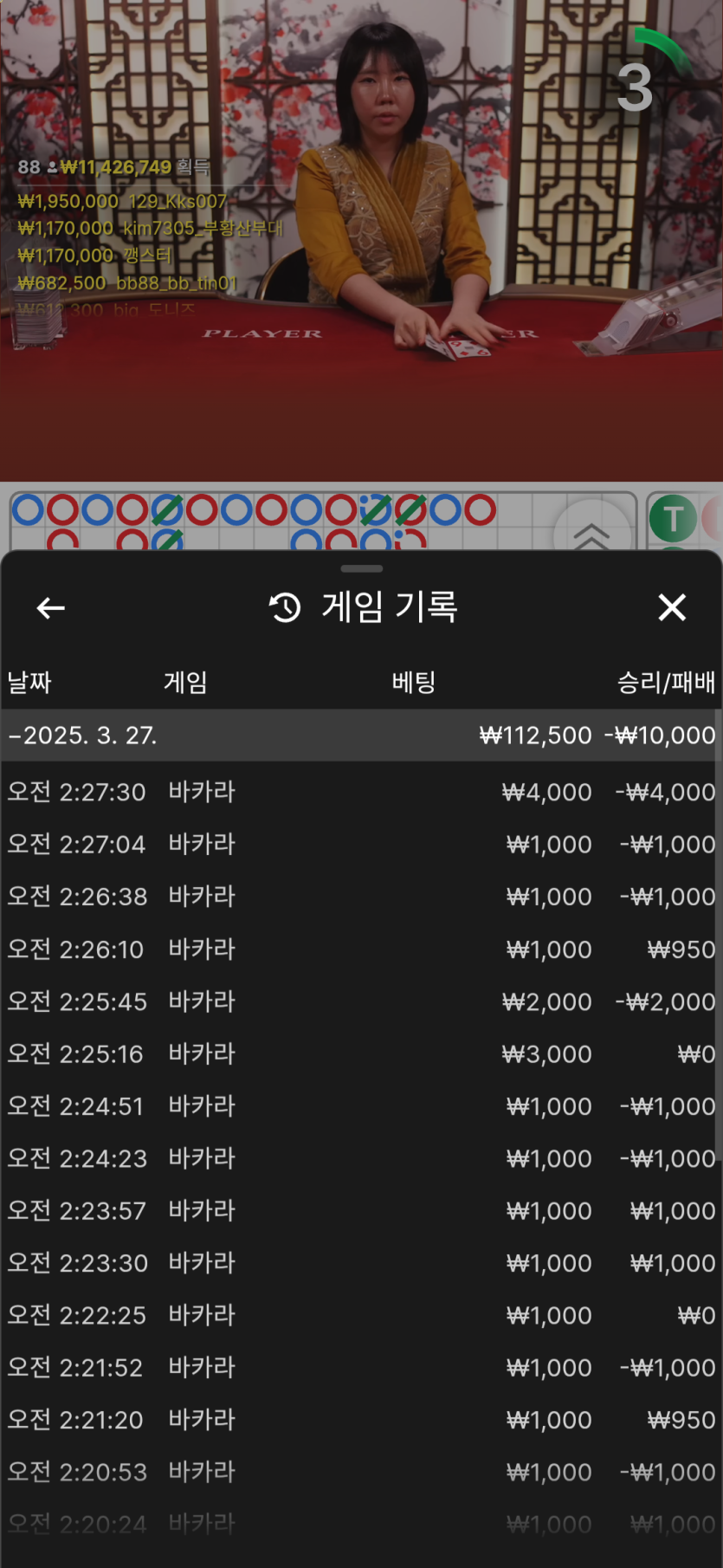
Task: Tap the 승리/패배 column header
Action: click(665, 683)
